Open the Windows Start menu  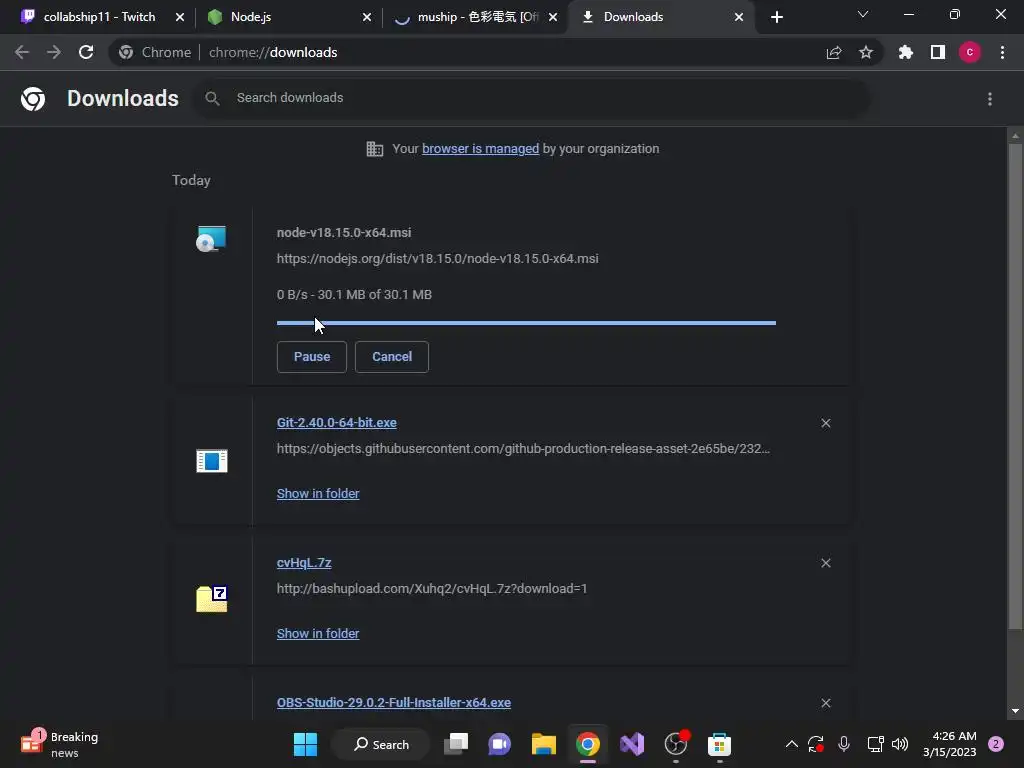(305, 744)
